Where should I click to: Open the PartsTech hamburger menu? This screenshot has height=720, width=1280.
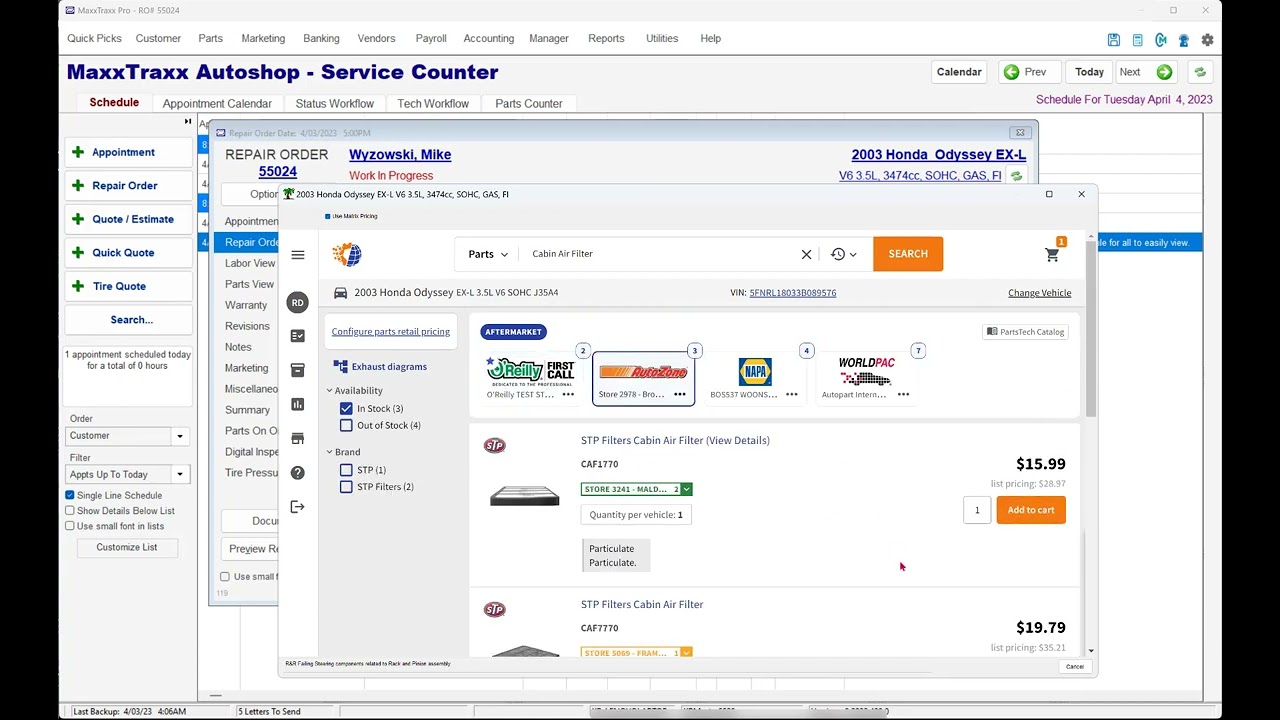tap(298, 255)
